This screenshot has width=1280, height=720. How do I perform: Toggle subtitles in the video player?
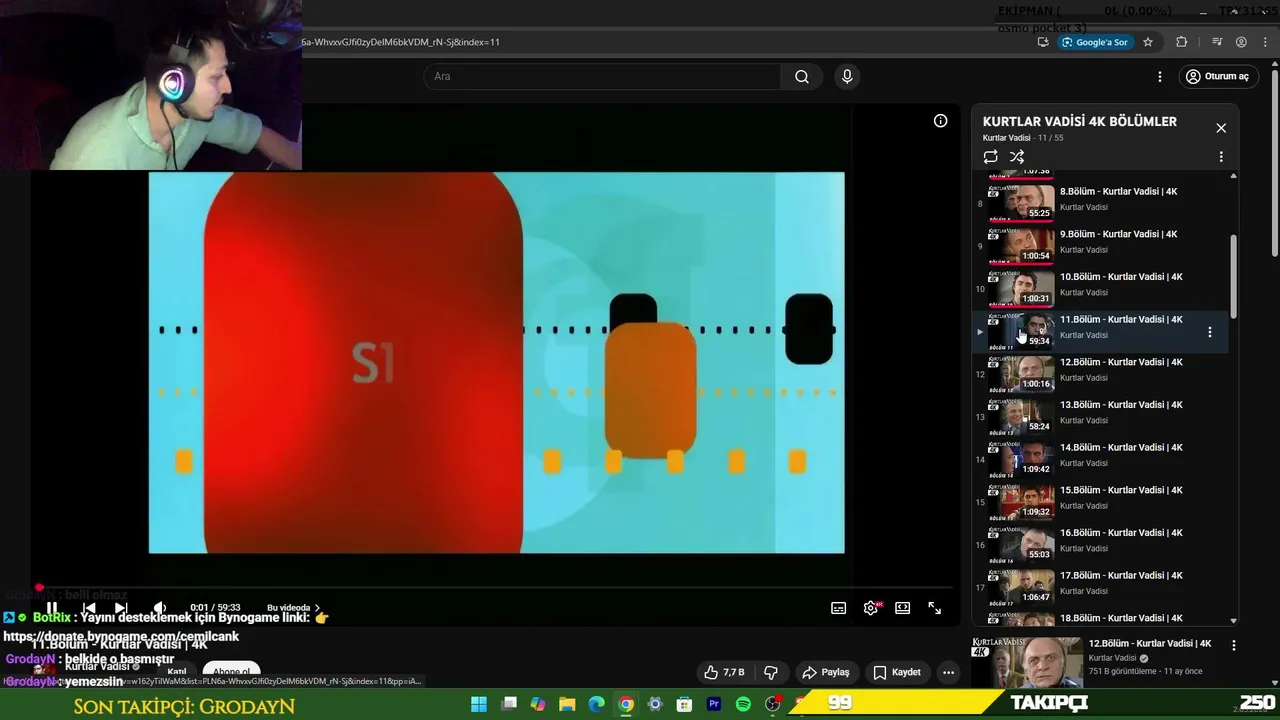point(839,608)
